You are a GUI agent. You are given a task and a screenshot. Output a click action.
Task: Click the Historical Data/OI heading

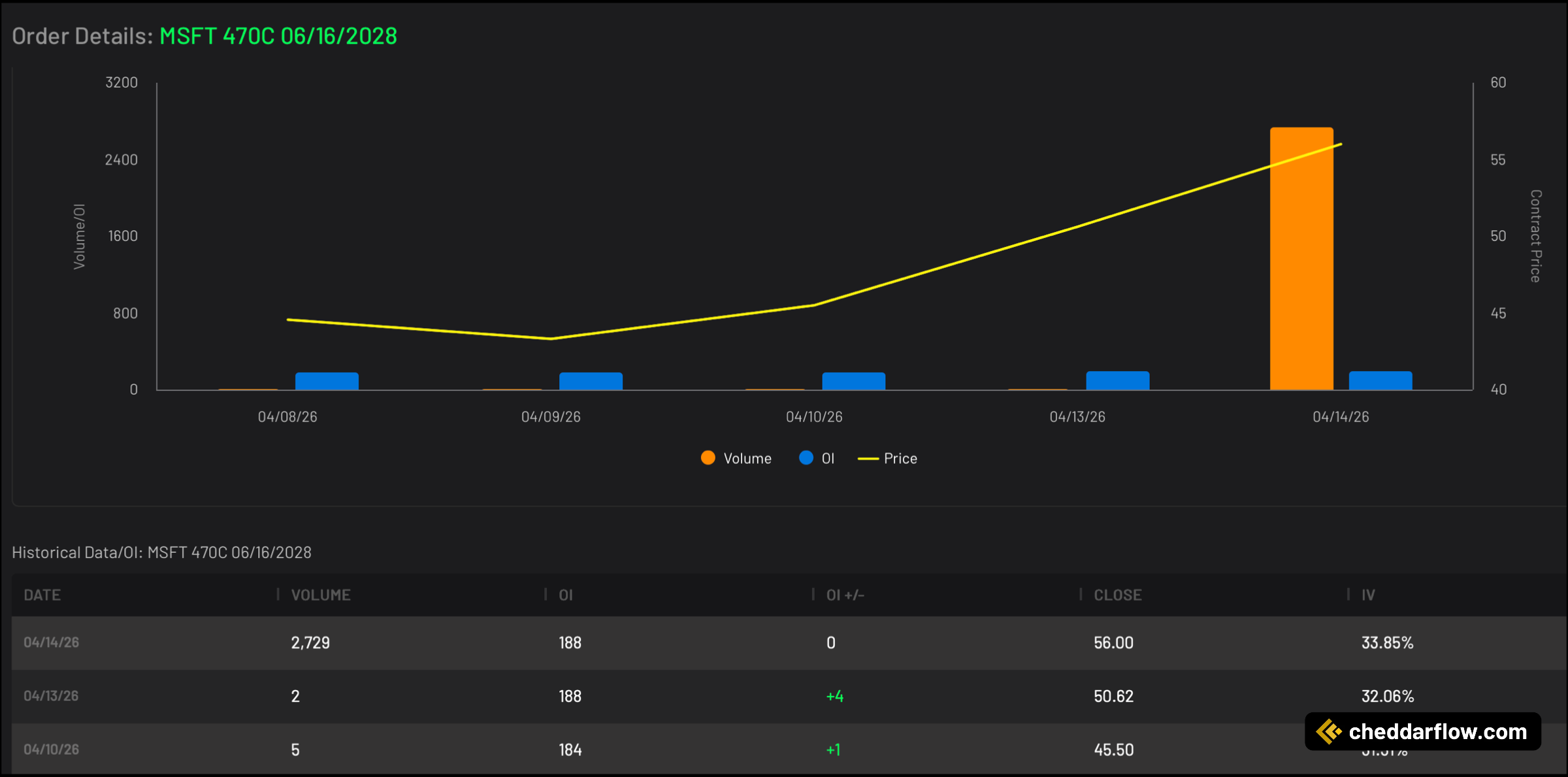(x=161, y=552)
